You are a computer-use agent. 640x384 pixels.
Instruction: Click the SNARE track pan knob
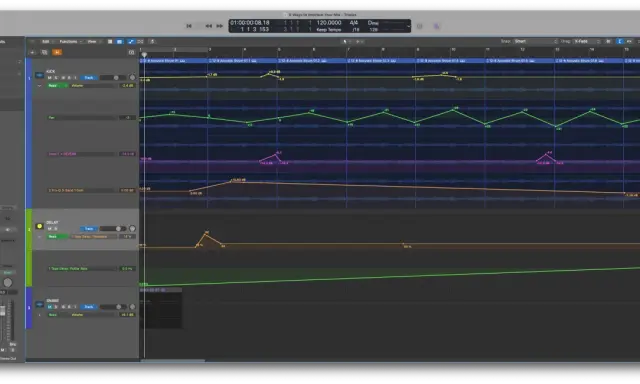[132, 306]
